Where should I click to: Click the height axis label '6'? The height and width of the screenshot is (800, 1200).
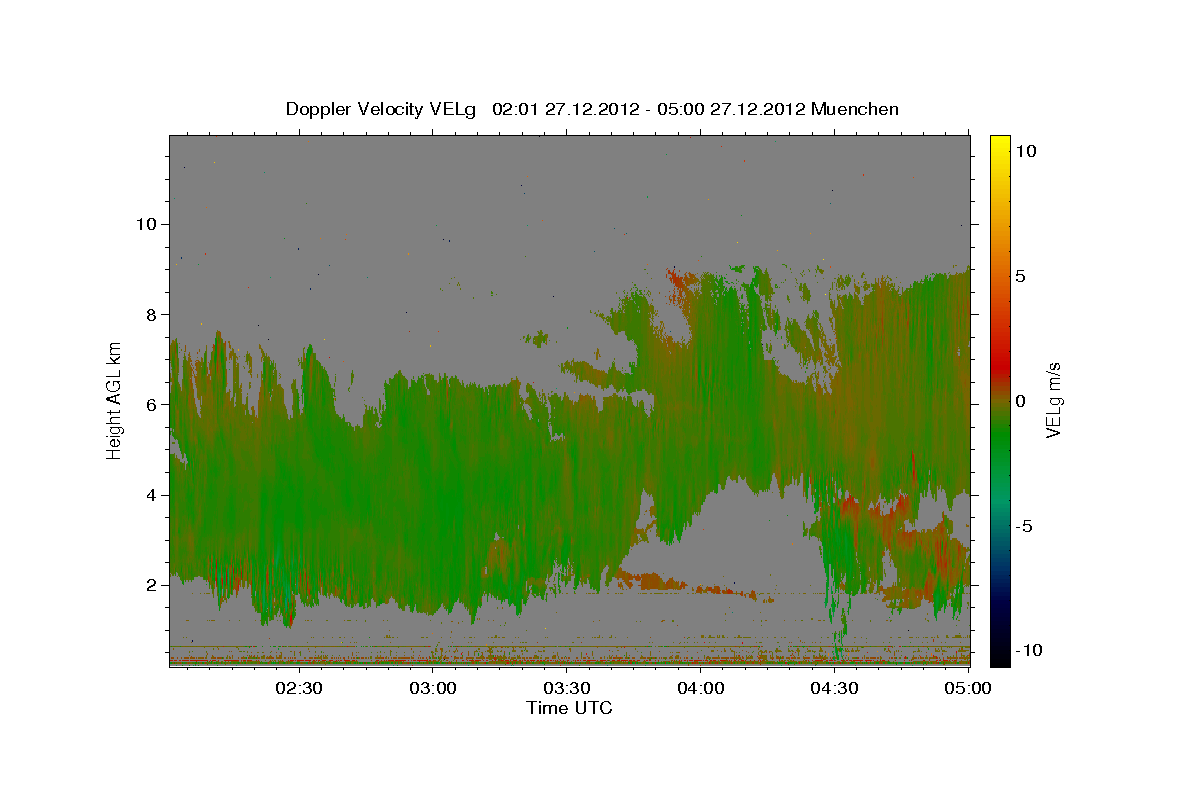click(152, 404)
